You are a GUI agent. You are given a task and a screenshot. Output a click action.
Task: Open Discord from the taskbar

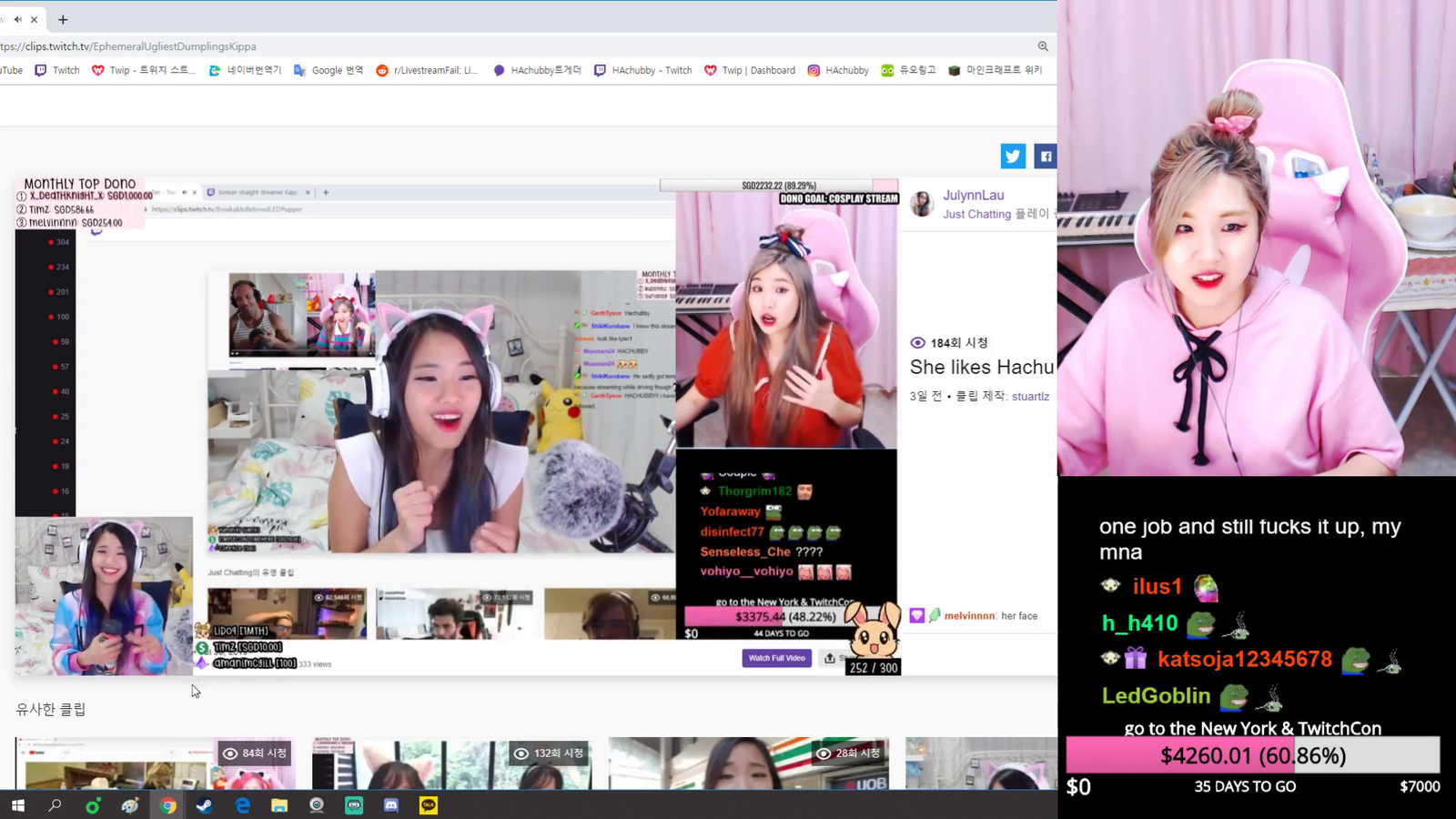click(391, 805)
